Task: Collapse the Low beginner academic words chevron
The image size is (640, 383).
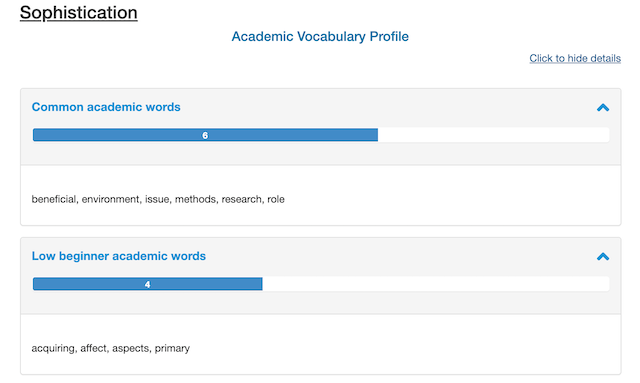Action: click(x=603, y=256)
